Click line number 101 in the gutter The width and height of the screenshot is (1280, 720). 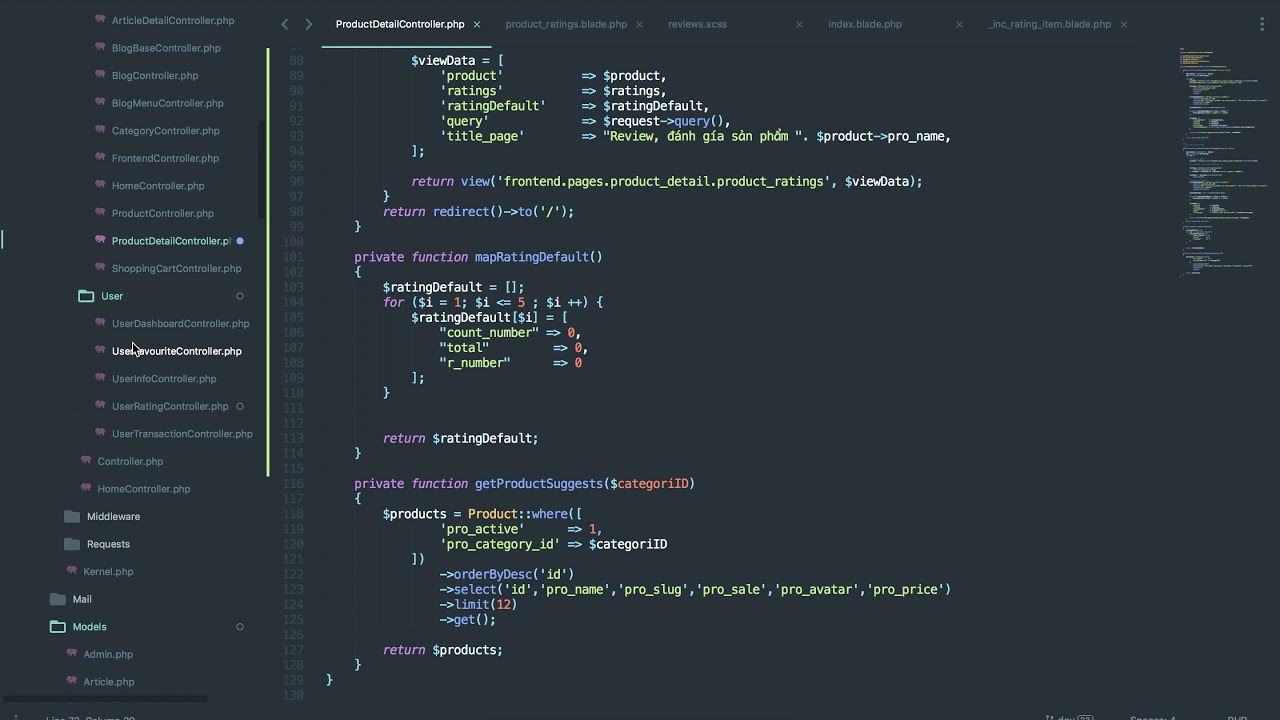pyautogui.click(x=293, y=257)
